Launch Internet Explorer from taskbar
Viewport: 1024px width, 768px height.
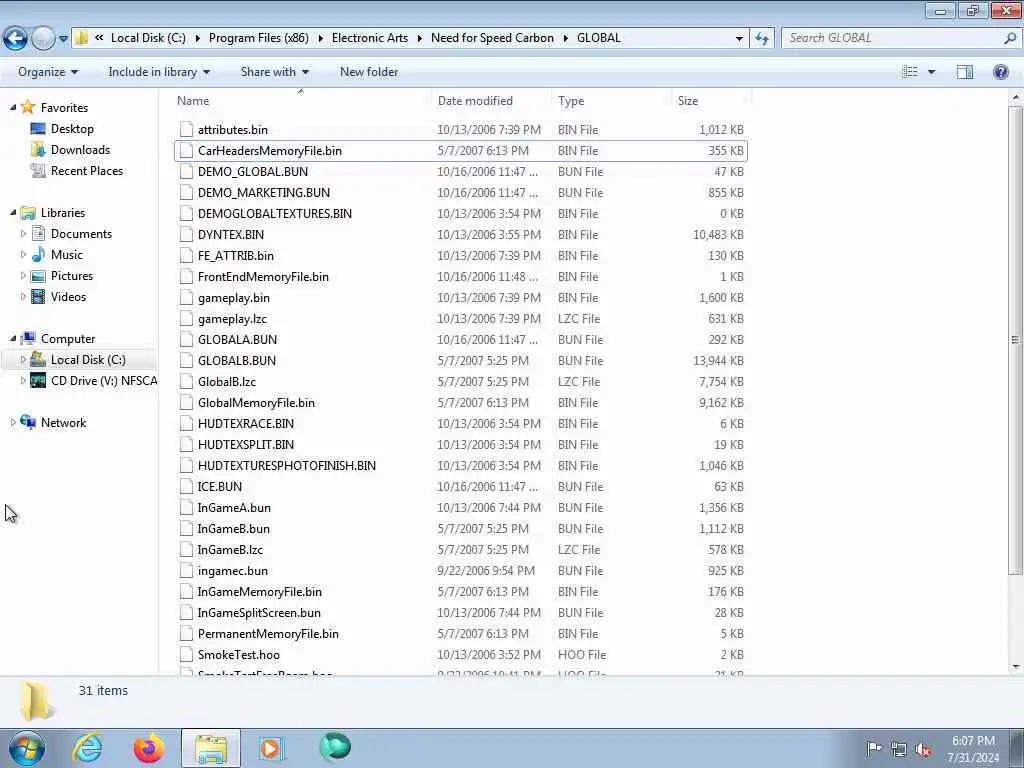(x=88, y=748)
